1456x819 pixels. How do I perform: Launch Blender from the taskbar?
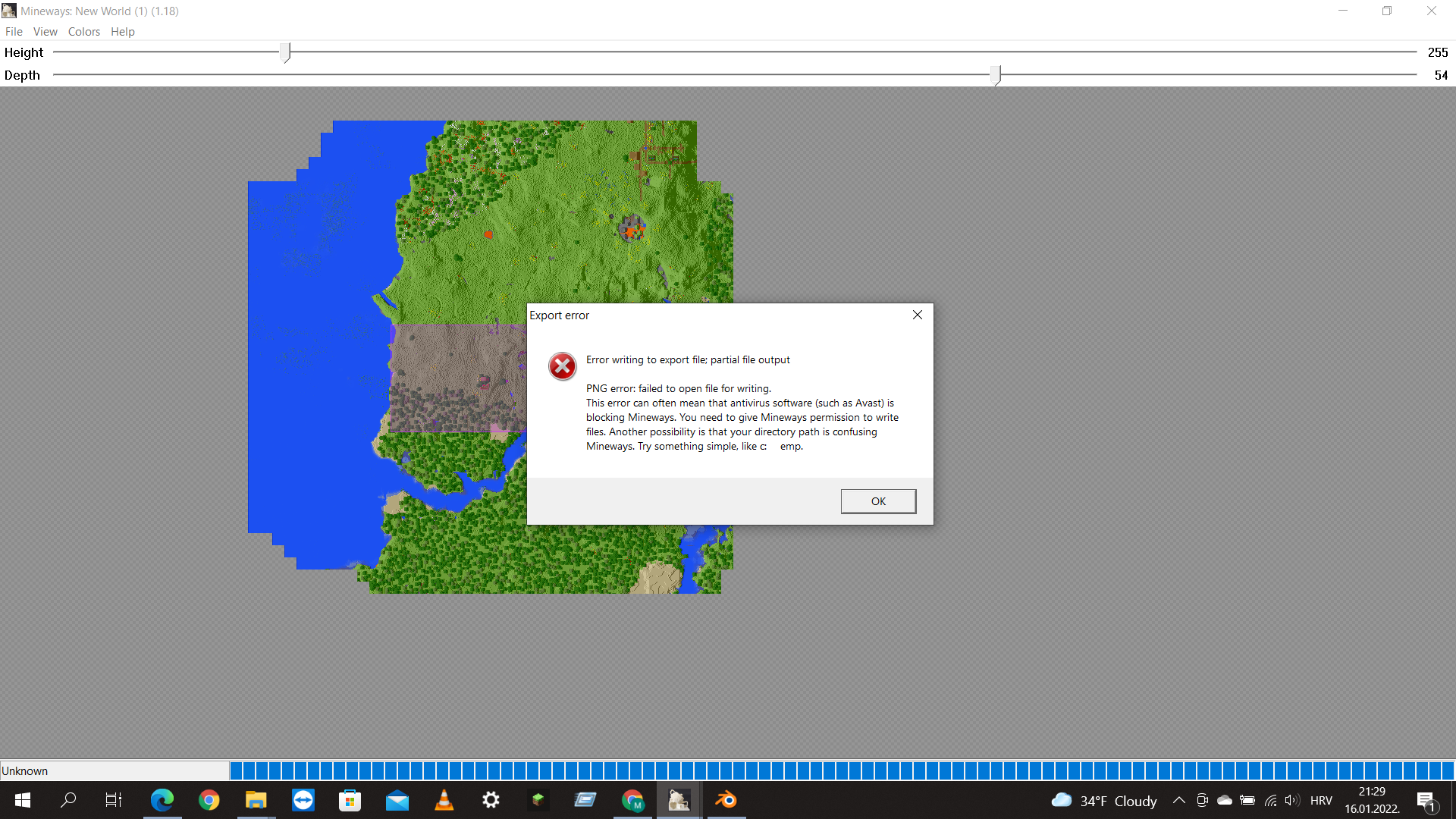[x=726, y=800]
